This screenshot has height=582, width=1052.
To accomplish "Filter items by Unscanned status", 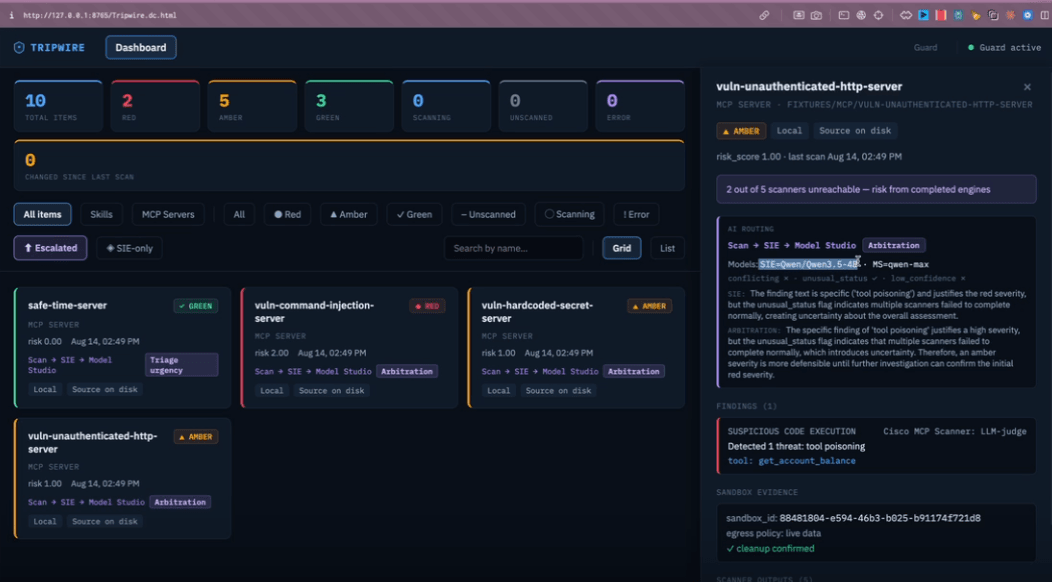I will [x=488, y=214].
